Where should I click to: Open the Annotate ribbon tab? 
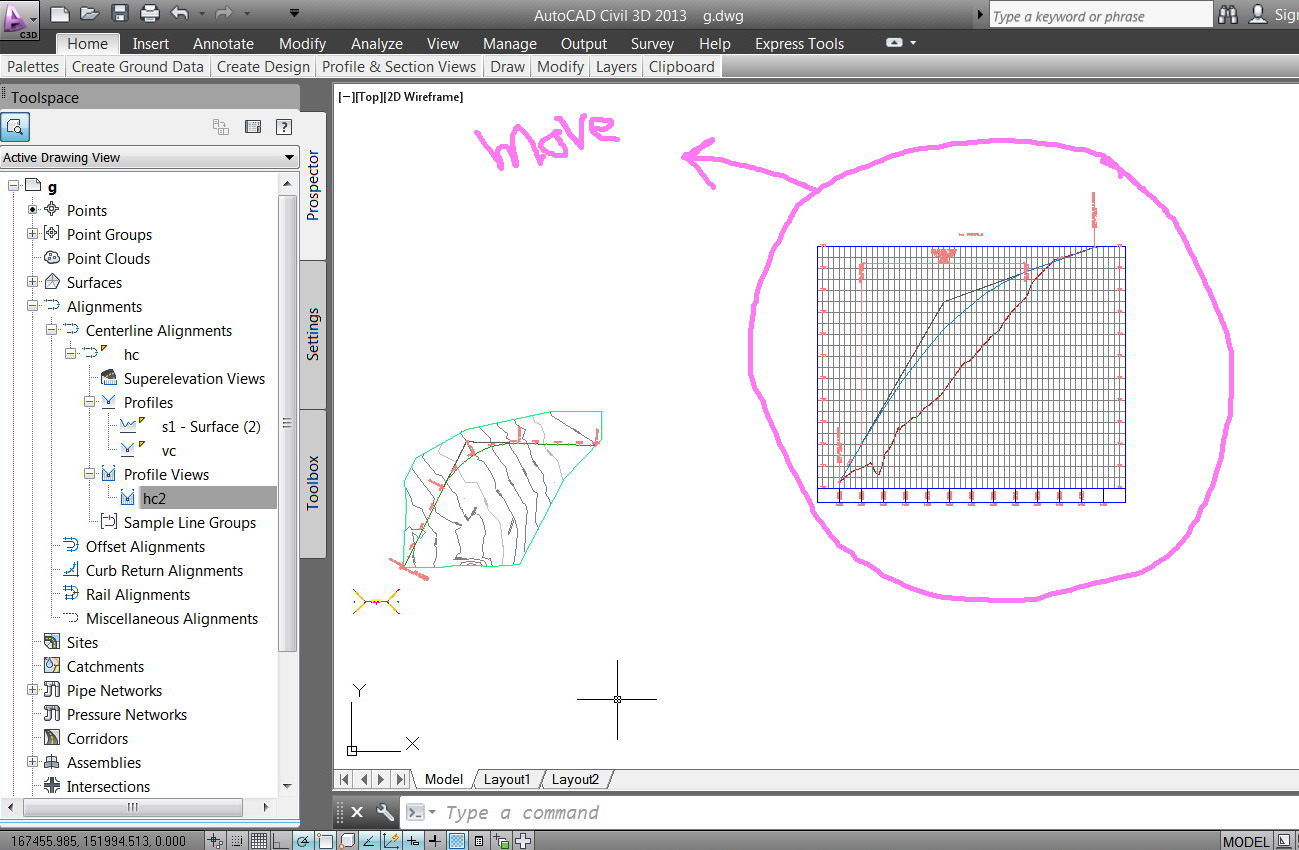[223, 44]
